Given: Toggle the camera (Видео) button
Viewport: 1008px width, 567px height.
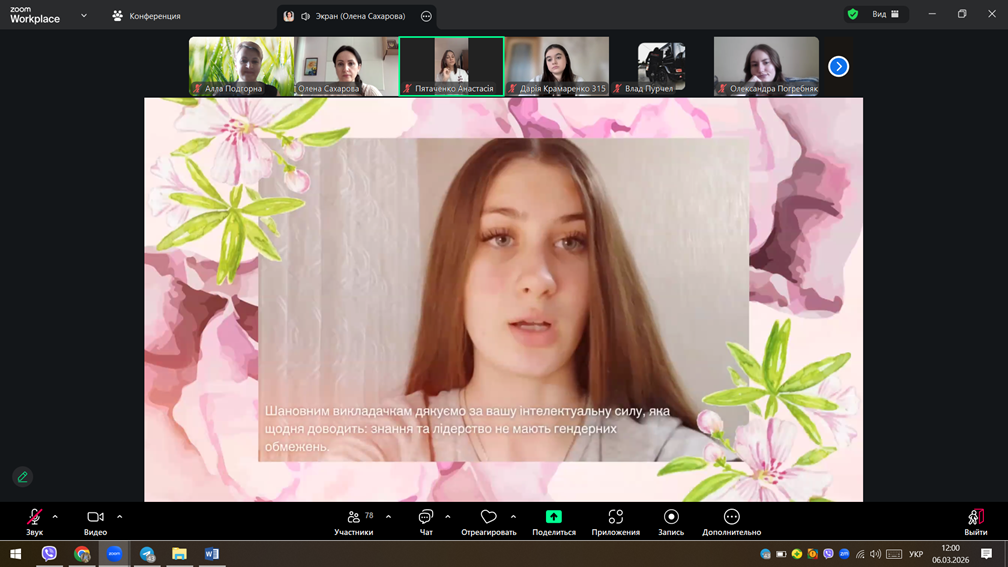Looking at the screenshot, I should pos(95,517).
